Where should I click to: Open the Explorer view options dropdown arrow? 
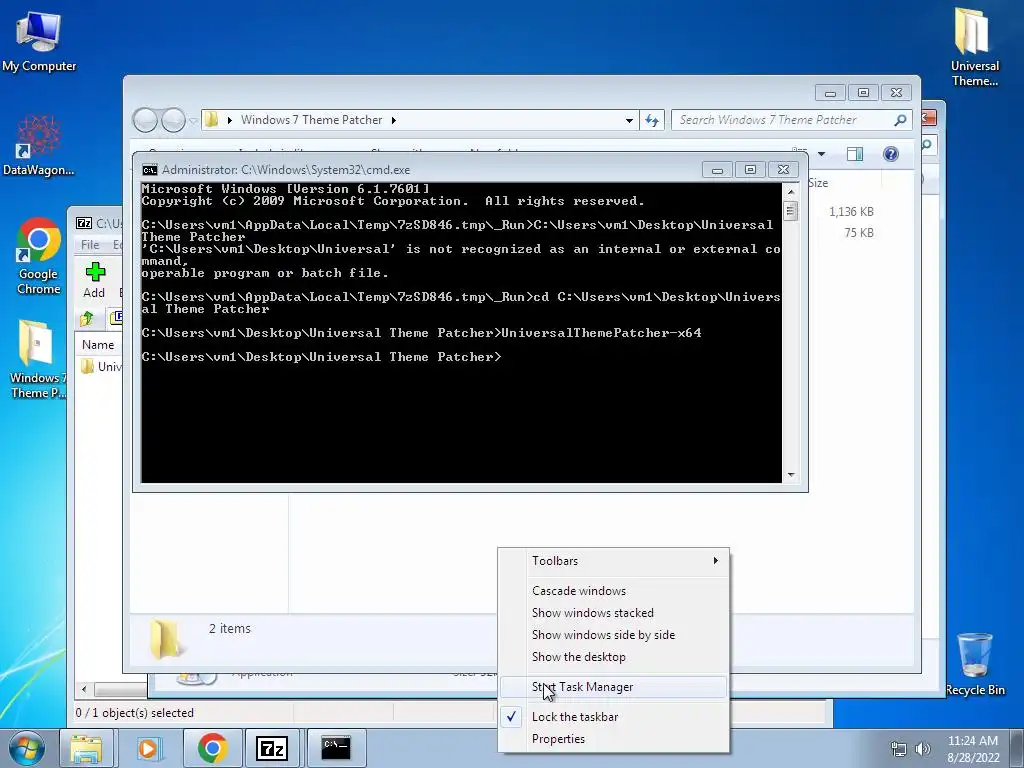coord(822,154)
